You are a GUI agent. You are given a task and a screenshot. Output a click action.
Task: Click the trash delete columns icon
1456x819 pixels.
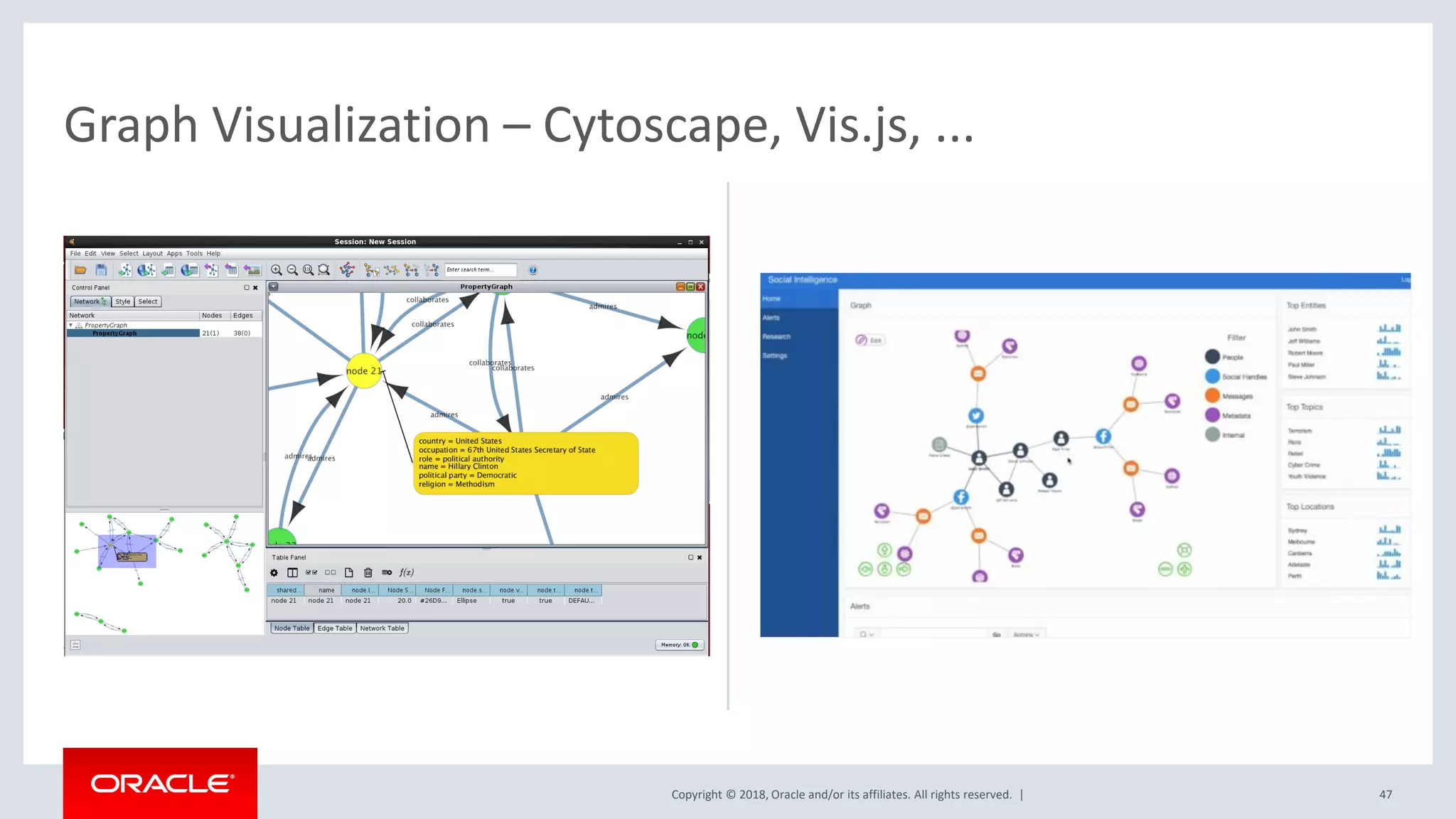pyautogui.click(x=368, y=572)
